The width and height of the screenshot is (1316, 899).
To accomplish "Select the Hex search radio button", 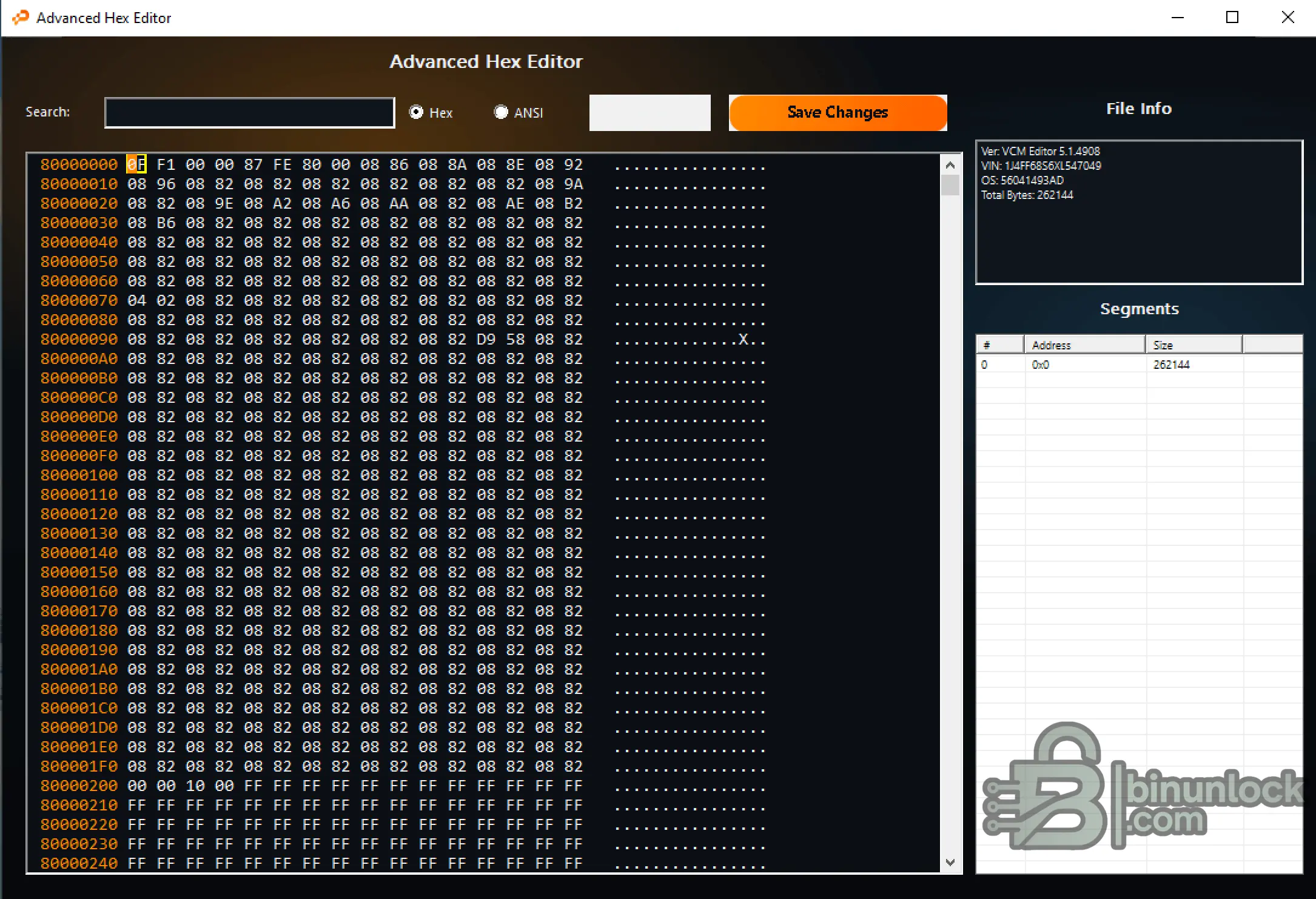I will pos(416,112).
